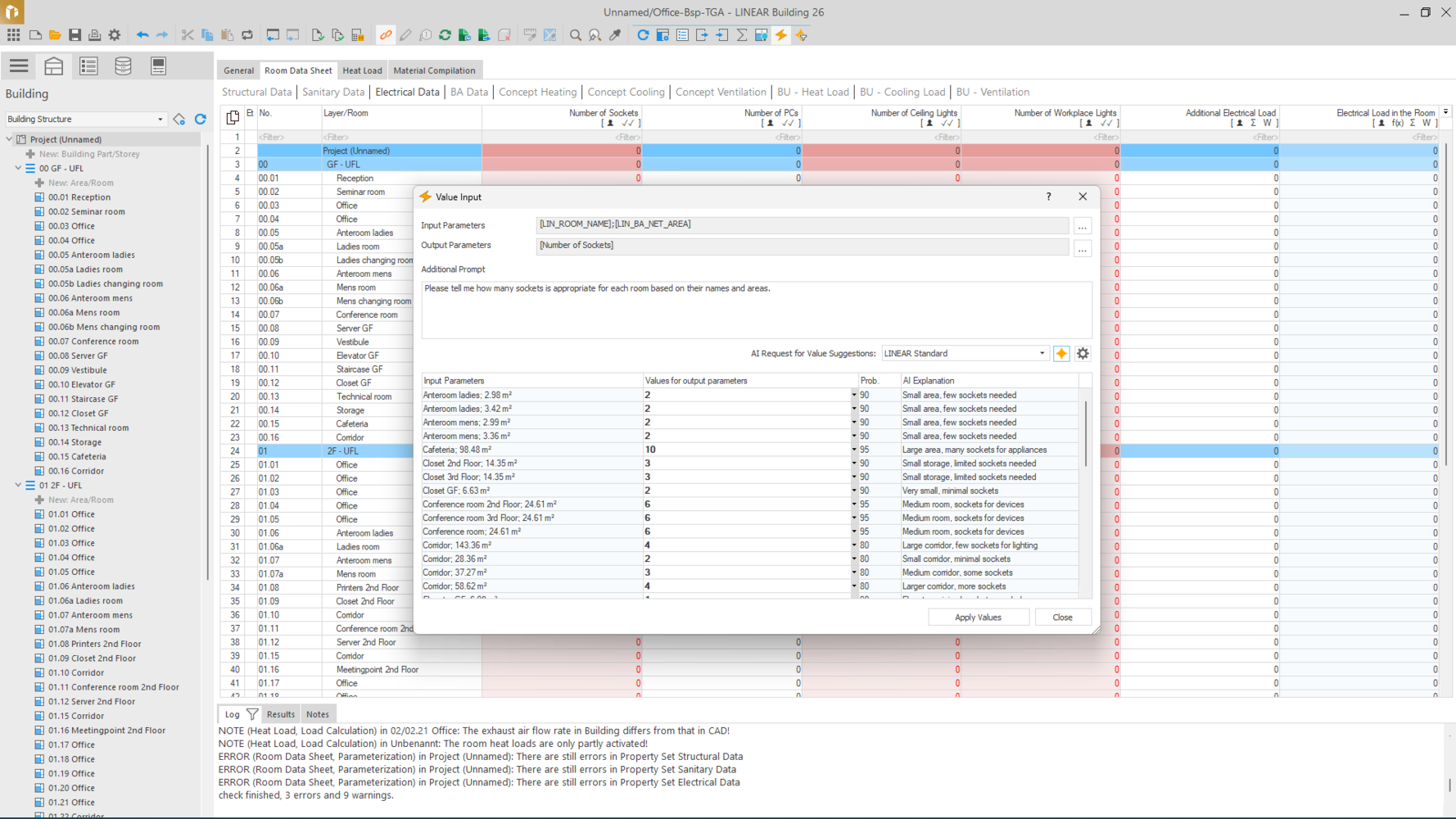Image resolution: width=1456 pixels, height=819 pixels.
Task: Click the Undo arrow icon
Action: pyautogui.click(x=142, y=35)
